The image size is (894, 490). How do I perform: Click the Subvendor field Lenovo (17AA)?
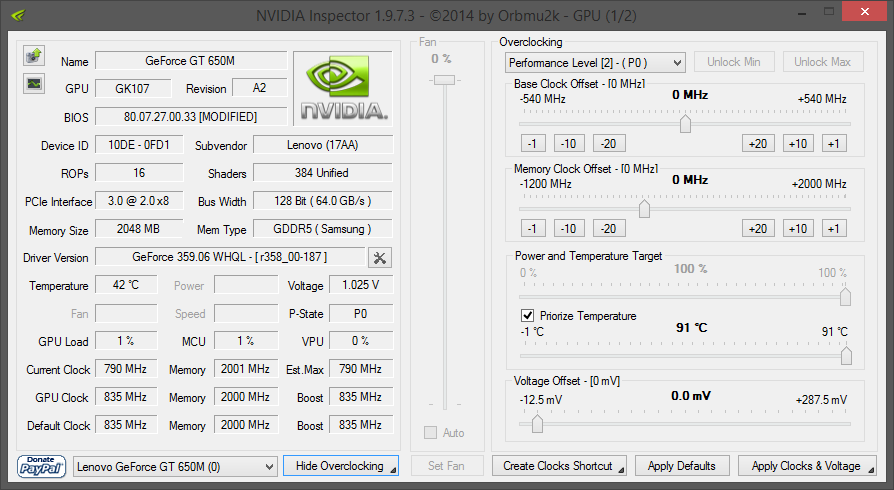tap(323, 144)
